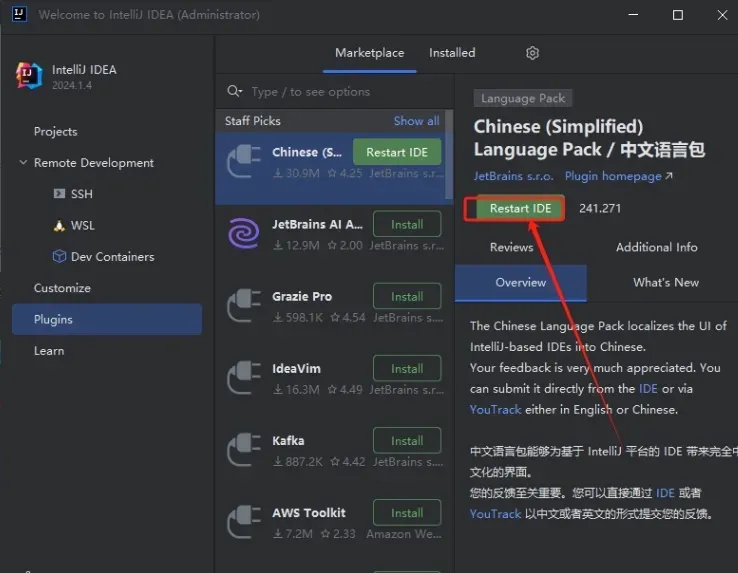Click the AWS Toolkit plugin icon
738x573 pixels.
click(243, 522)
